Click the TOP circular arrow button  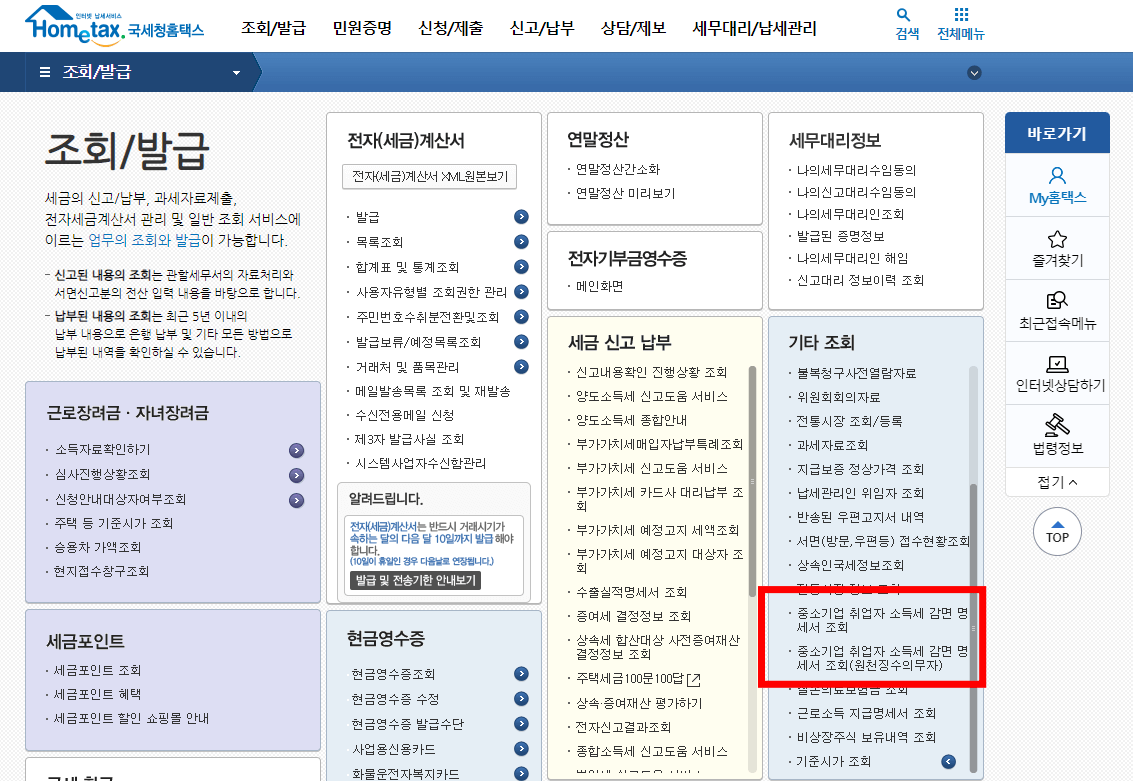tap(1057, 533)
